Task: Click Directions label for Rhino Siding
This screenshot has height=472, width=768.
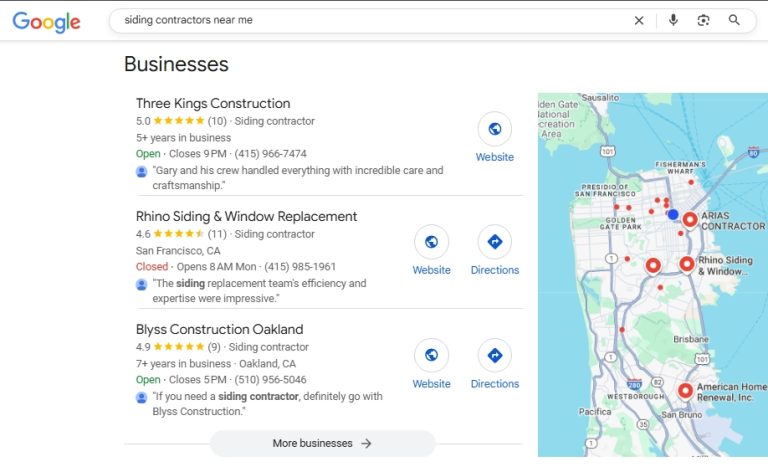Action: 495,270
